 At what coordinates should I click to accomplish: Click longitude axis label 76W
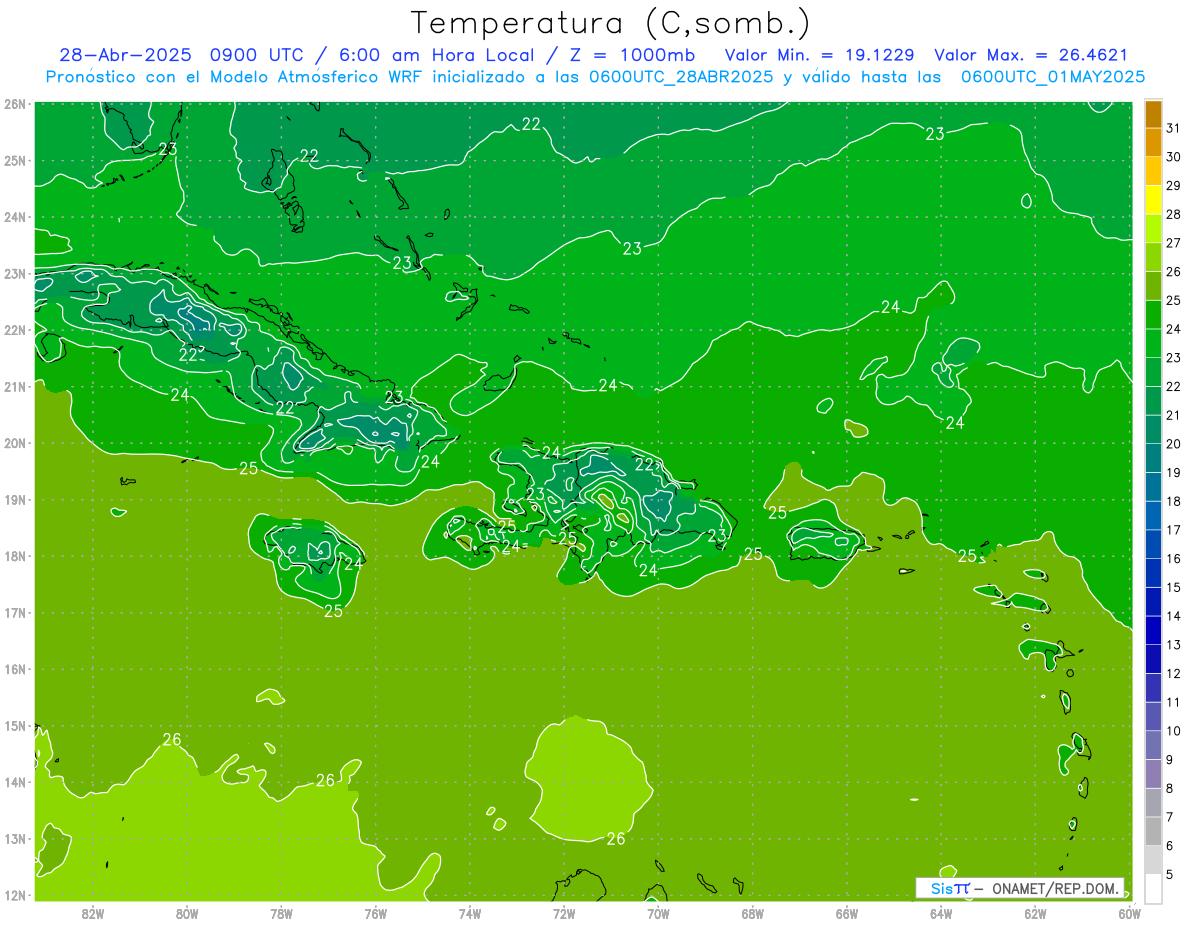(376, 912)
